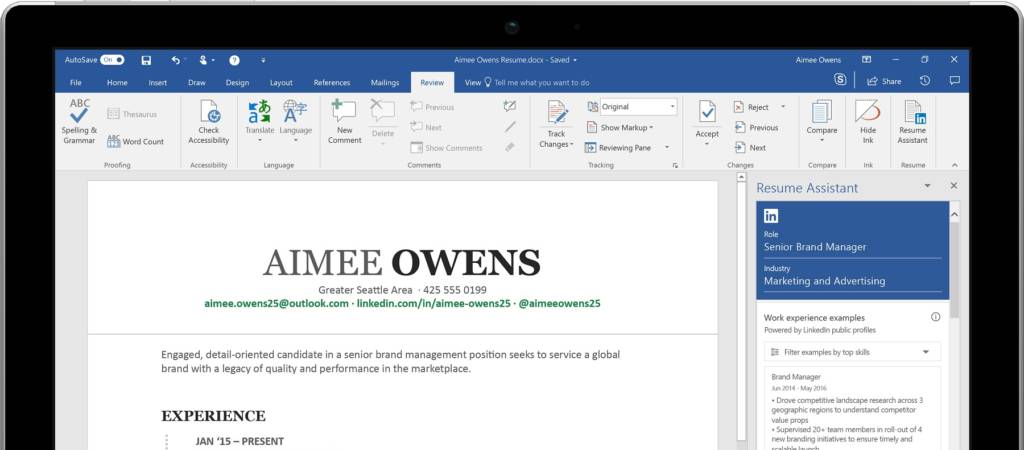Click the Delete comment icon
Viewport: 1024px width, 450px height.
pos(383,110)
